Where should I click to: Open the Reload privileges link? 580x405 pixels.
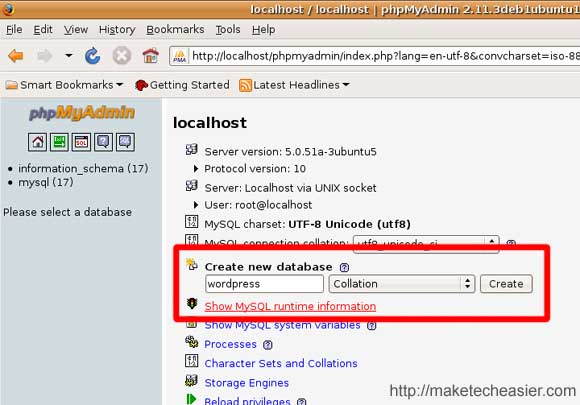tap(247, 401)
